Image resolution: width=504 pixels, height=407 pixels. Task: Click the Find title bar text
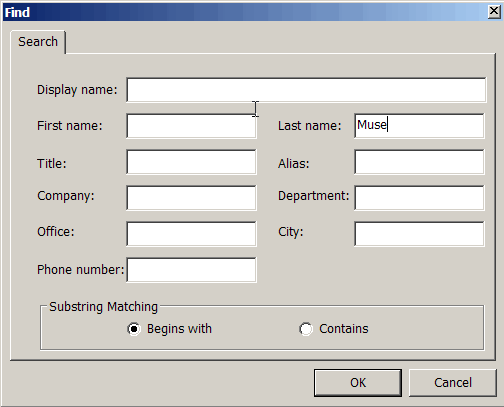pyautogui.click(x=17, y=13)
